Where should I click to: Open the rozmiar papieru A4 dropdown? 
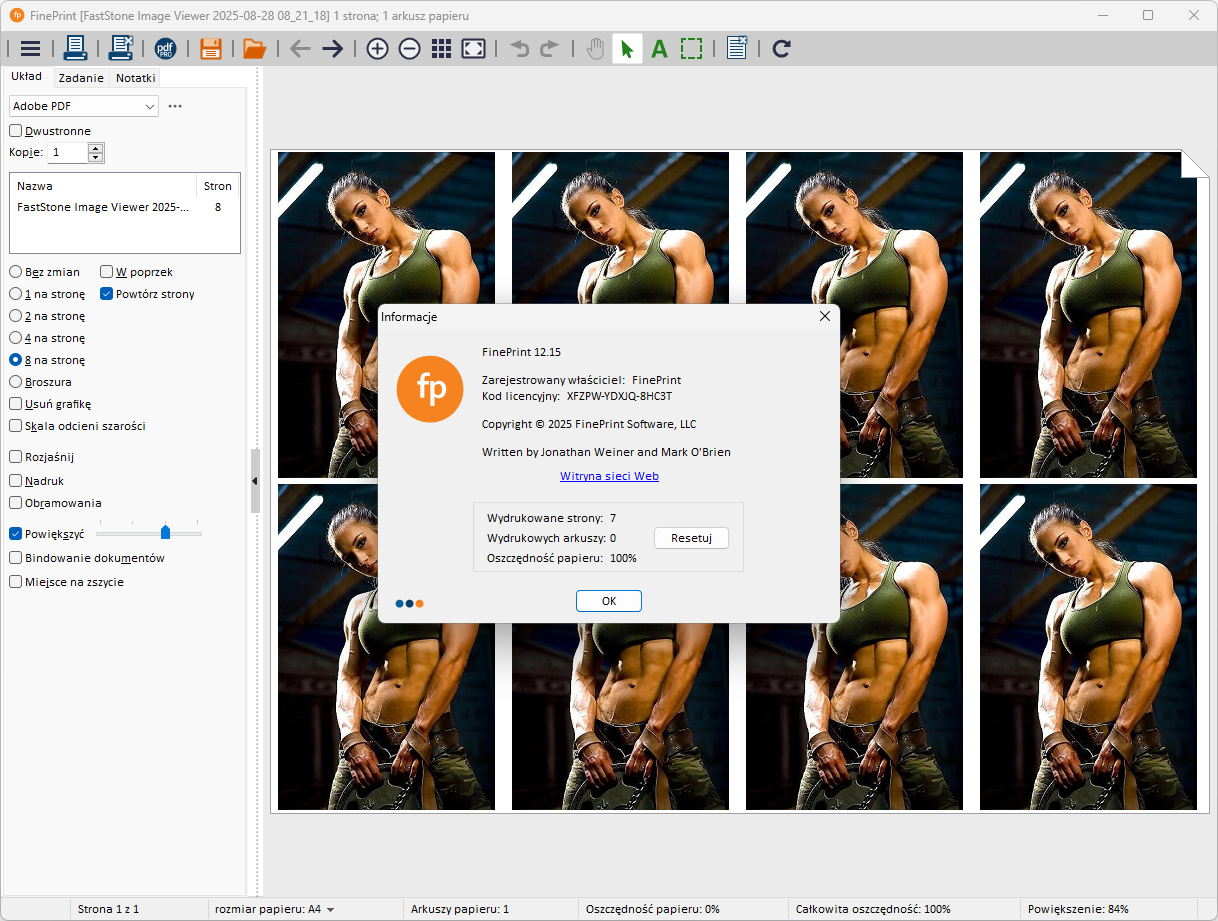(274, 909)
